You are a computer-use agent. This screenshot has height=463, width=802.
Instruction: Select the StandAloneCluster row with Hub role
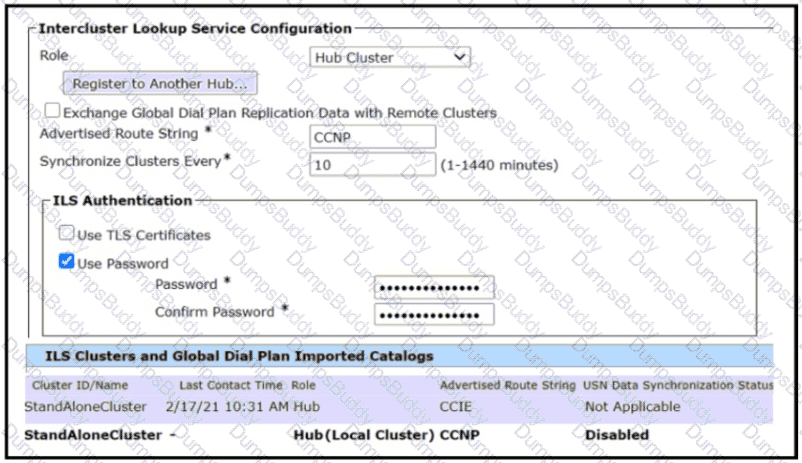pyautogui.click(x=85, y=407)
